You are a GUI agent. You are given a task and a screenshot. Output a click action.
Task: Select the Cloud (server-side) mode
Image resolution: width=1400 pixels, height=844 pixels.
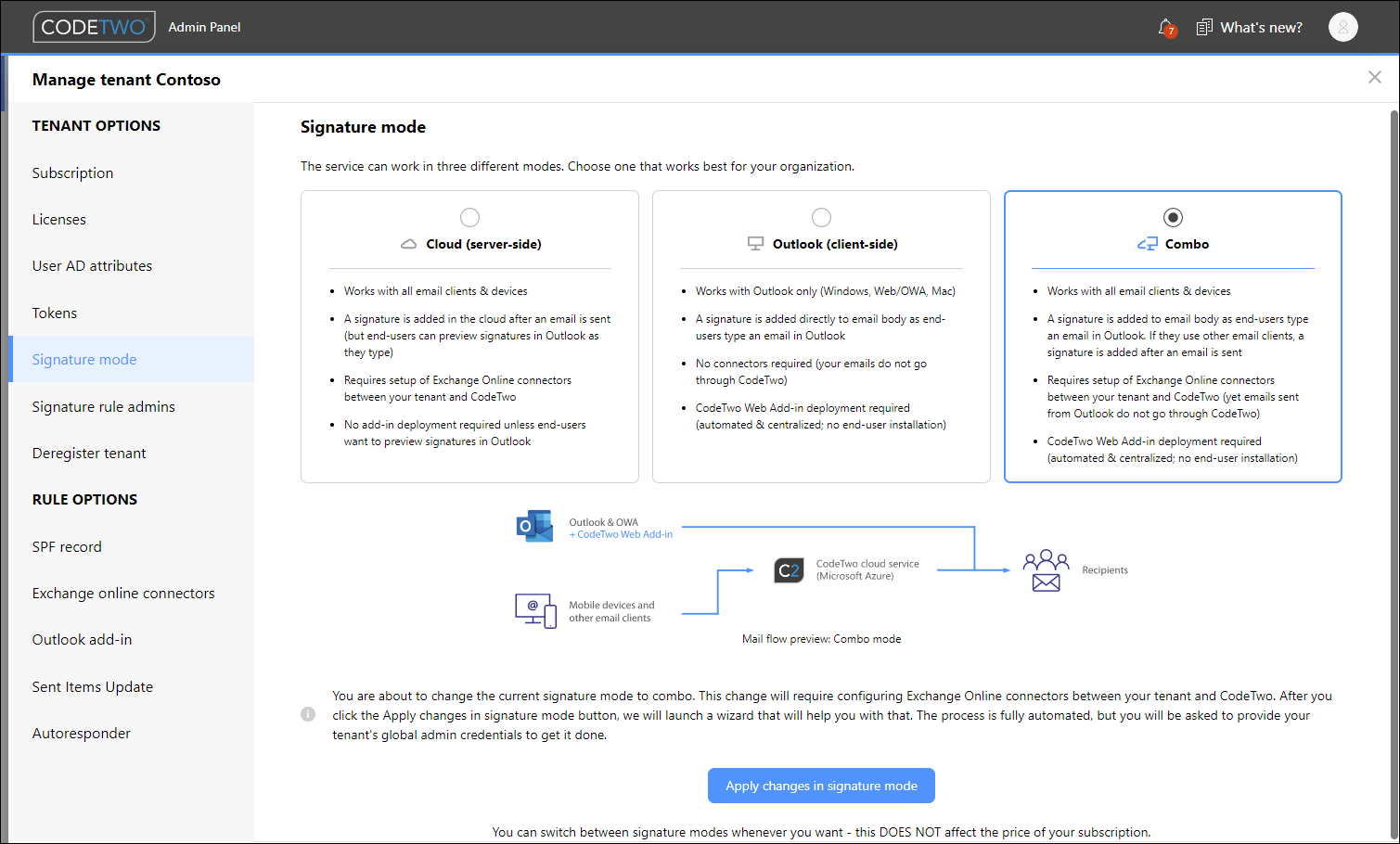(469, 217)
